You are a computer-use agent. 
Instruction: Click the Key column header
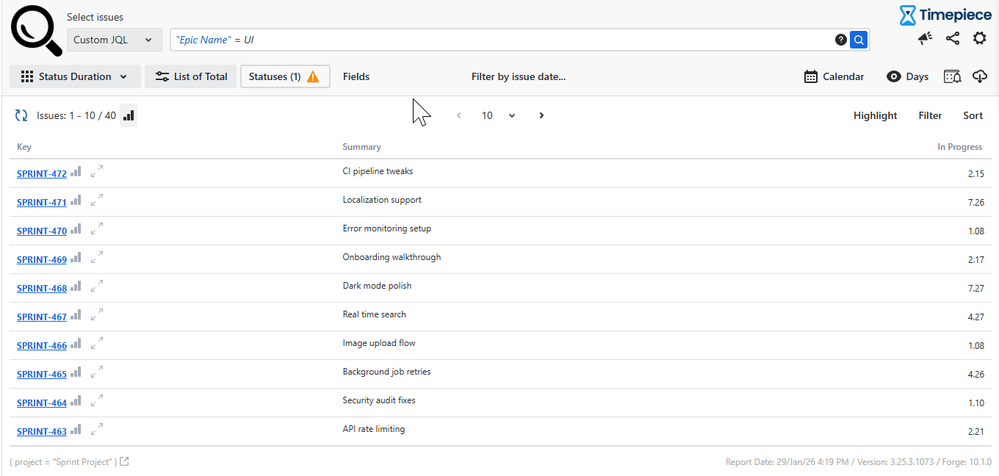point(24,147)
